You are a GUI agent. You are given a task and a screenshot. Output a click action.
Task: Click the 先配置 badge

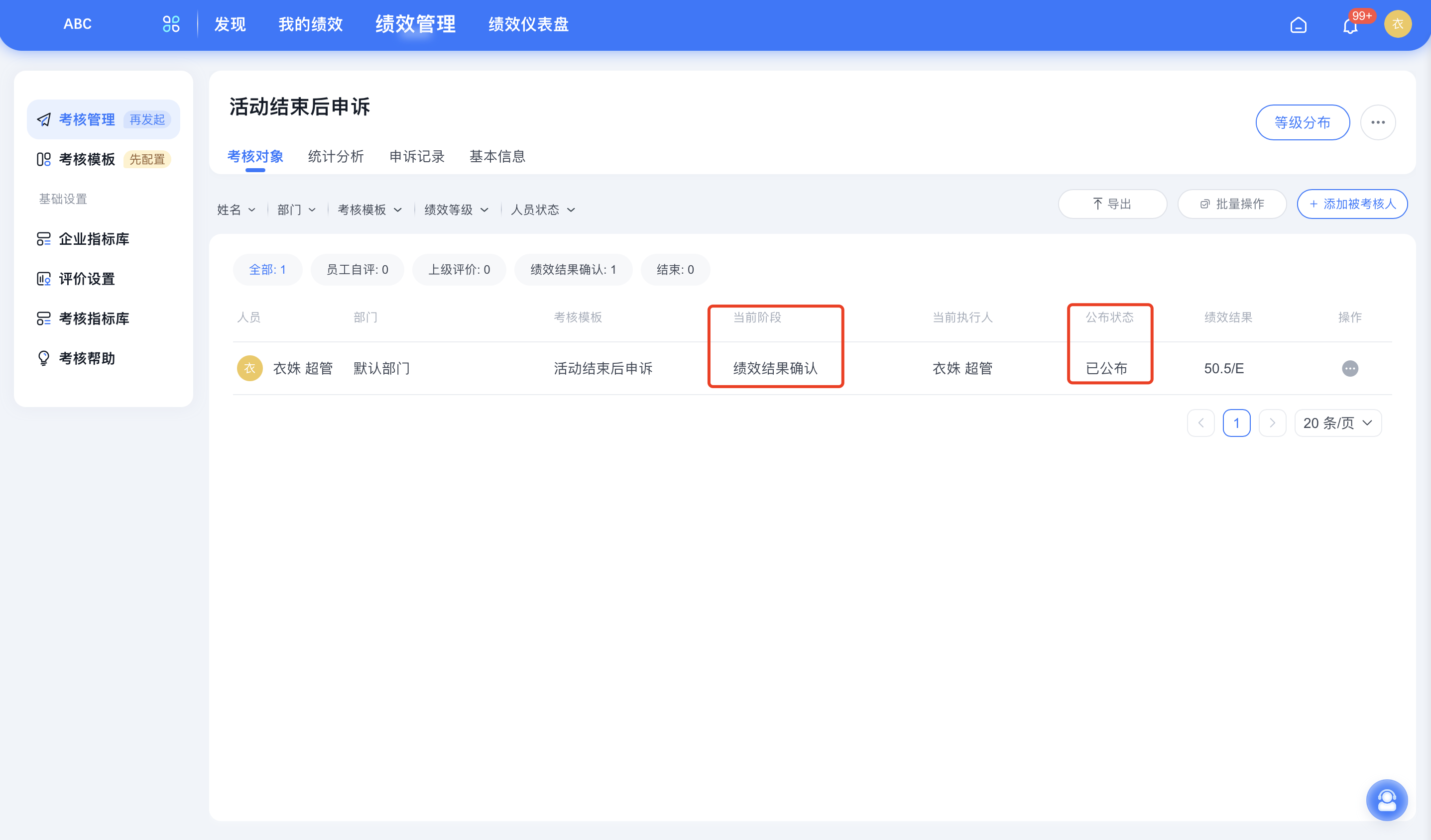[147, 159]
